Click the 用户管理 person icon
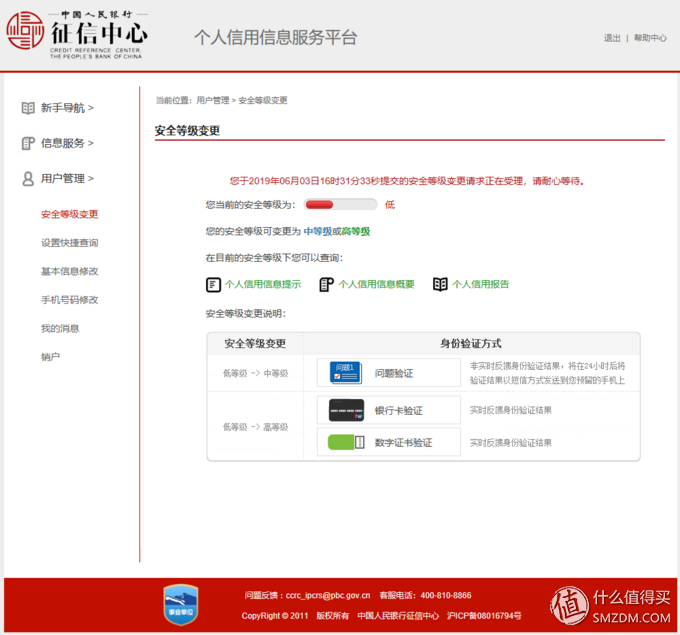 28,179
